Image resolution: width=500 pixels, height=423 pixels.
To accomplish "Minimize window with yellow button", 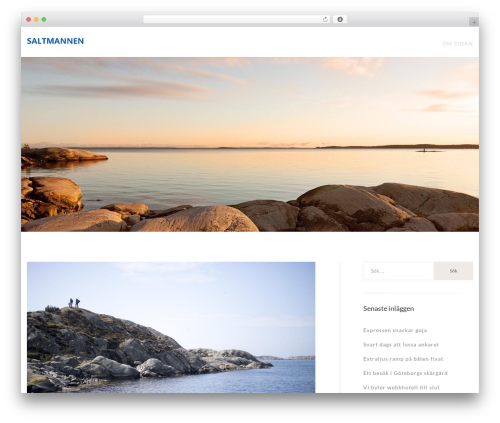I will (36, 20).
